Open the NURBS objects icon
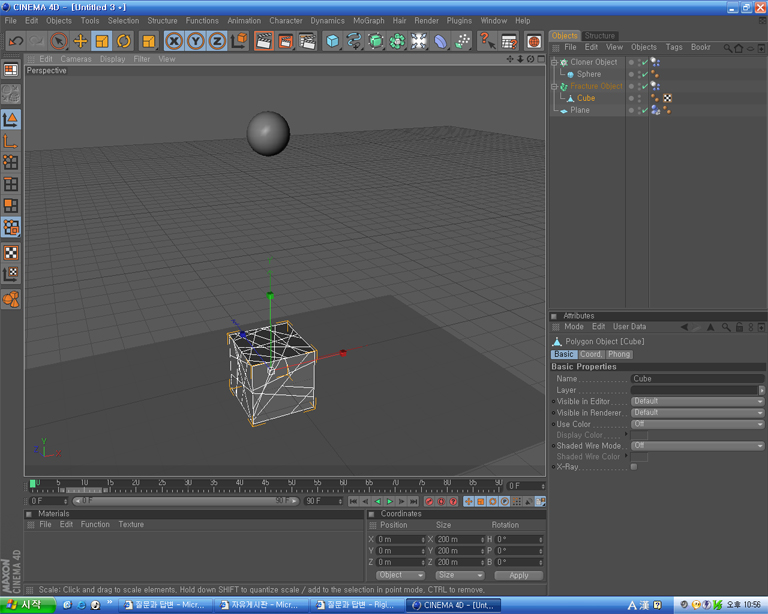 pyautogui.click(x=376, y=41)
